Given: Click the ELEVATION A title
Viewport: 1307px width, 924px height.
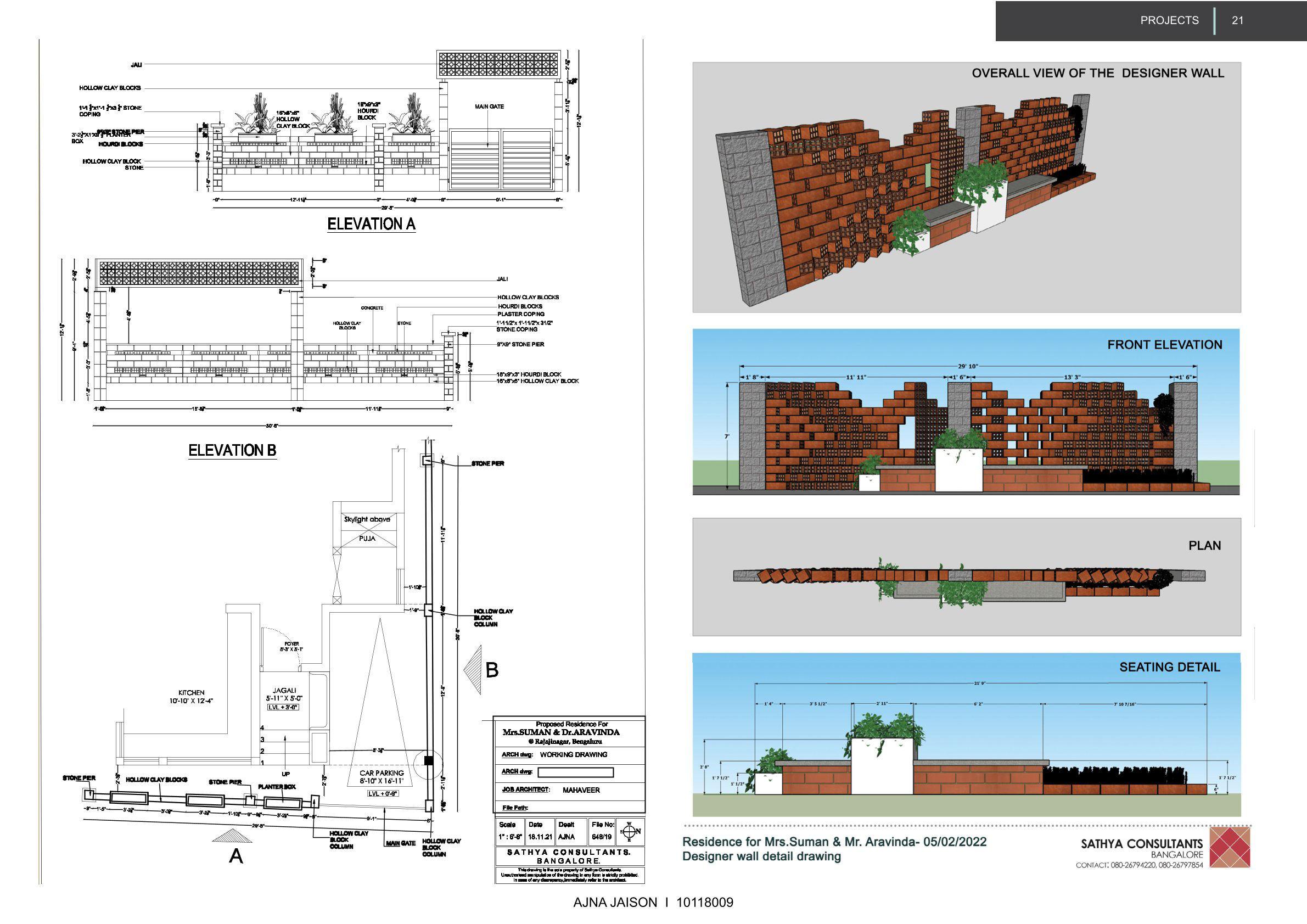Looking at the screenshot, I should click(371, 225).
